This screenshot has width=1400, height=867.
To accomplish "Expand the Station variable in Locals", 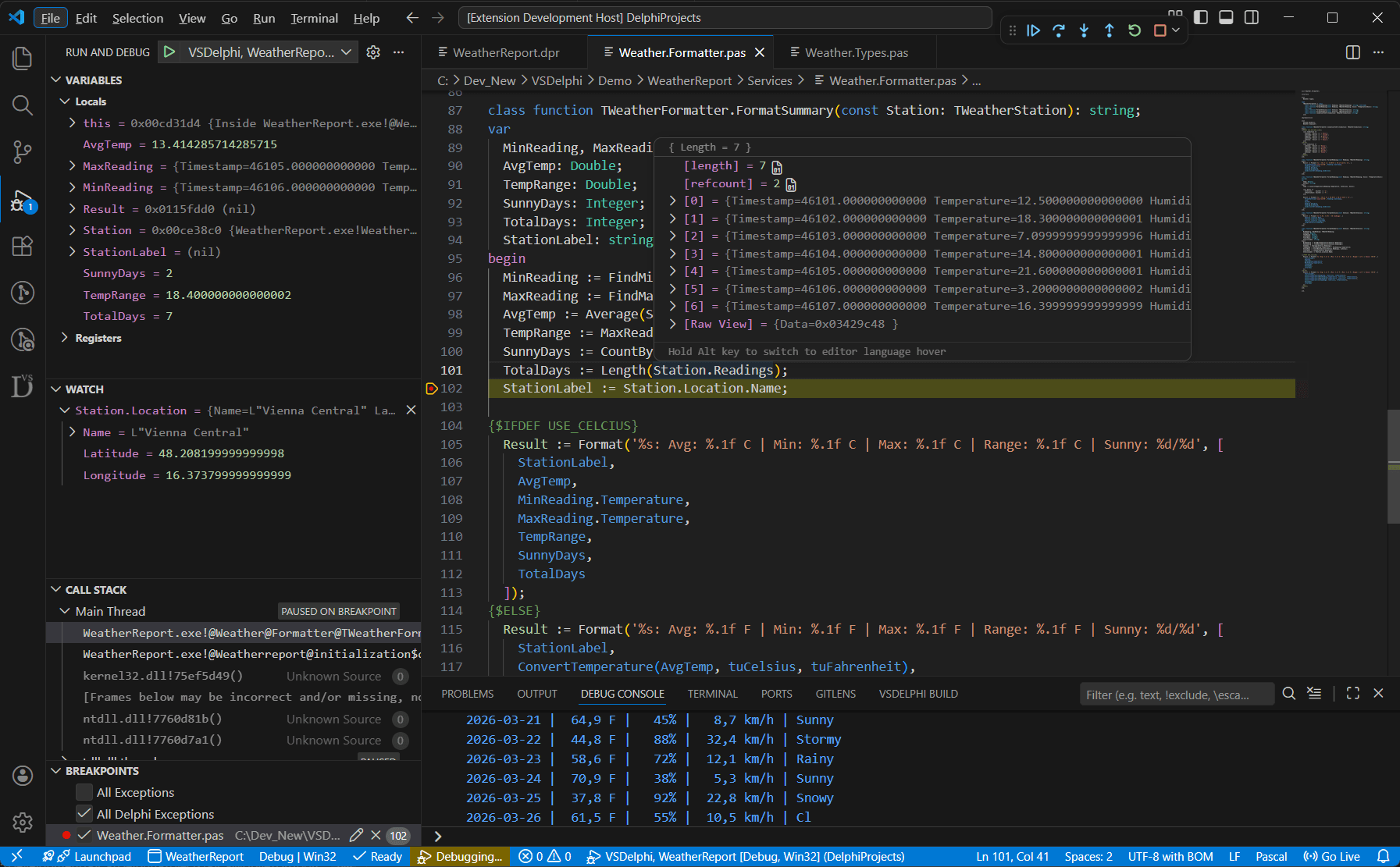I will [70, 230].
